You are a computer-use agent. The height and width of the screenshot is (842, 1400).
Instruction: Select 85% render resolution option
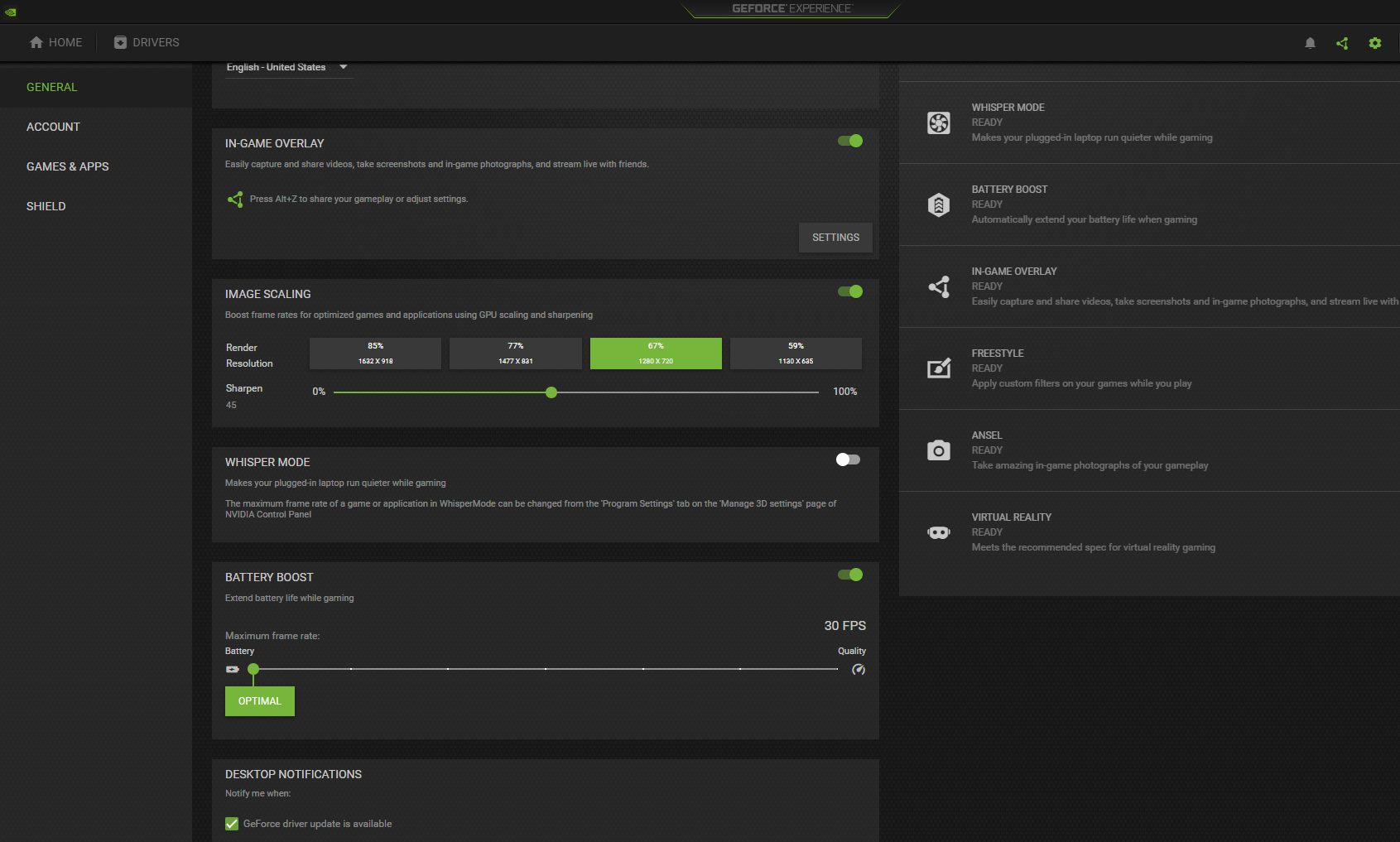(375, 354)
